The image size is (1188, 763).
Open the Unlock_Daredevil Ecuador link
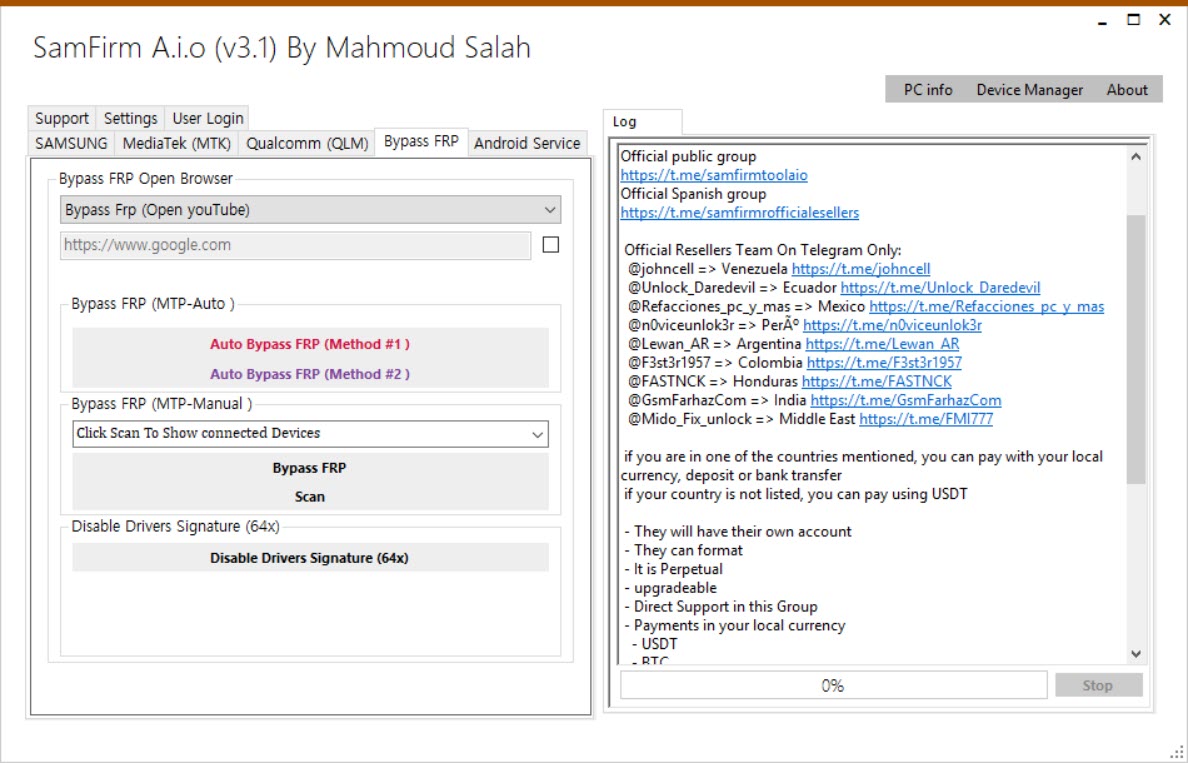pos(940,288)
